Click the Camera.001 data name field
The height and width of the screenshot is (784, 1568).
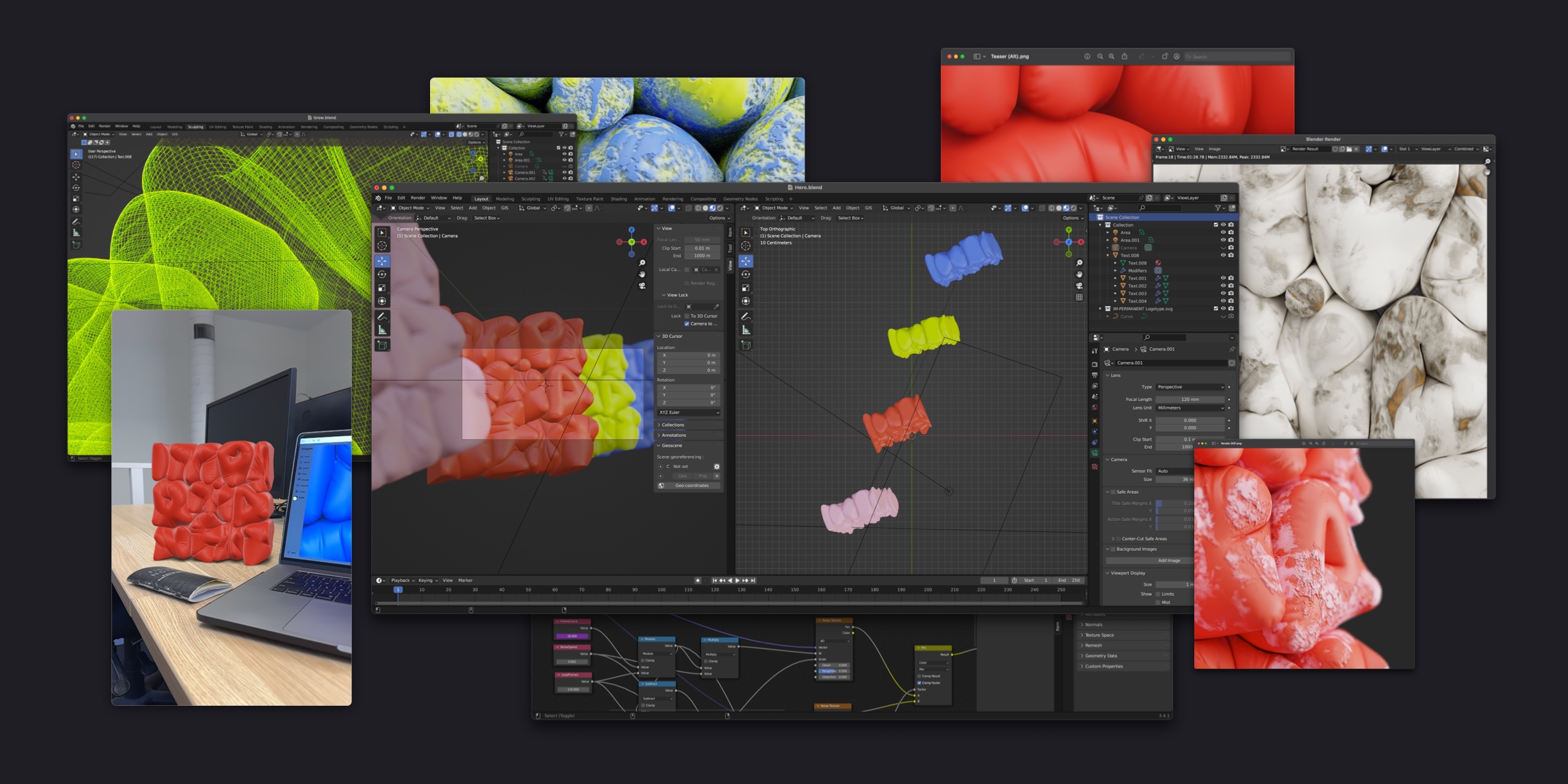(1170, 363)
